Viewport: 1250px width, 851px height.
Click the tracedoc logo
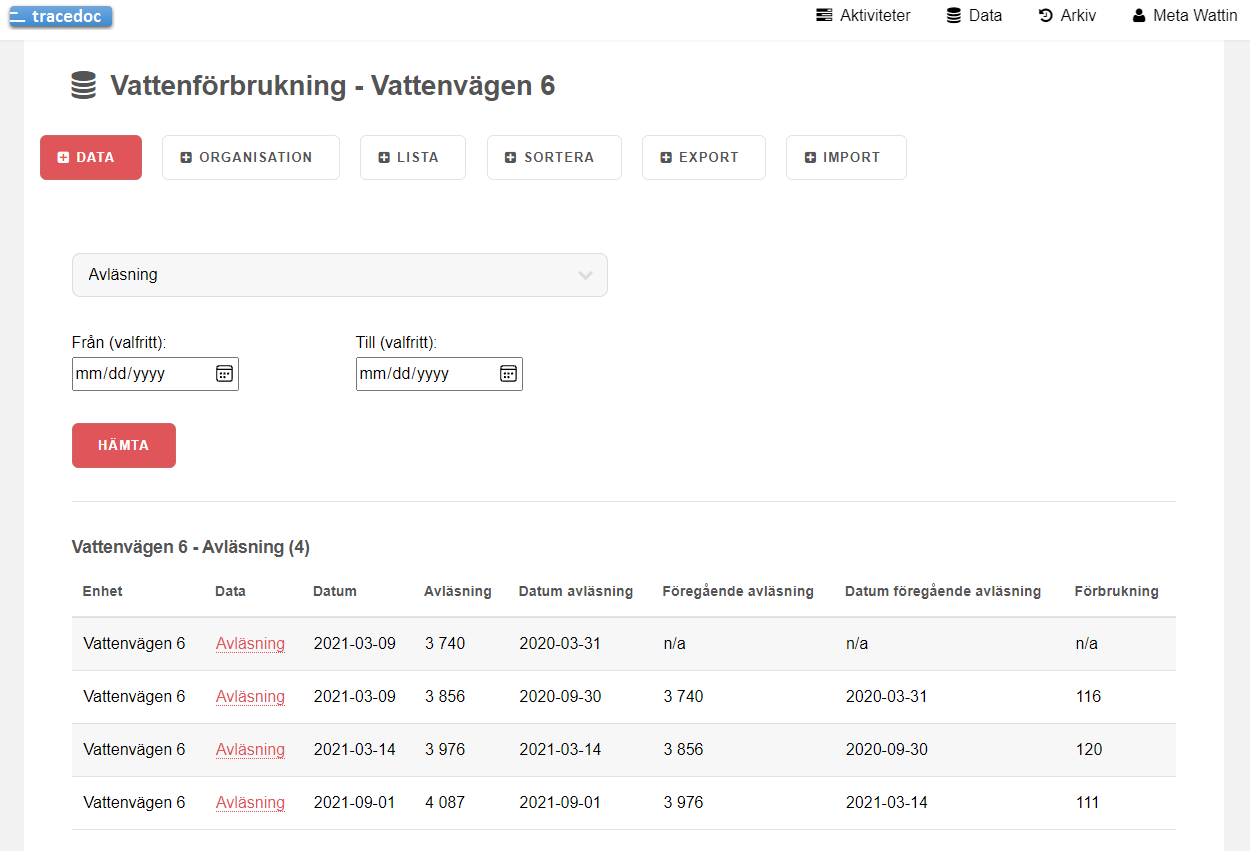click(x=61, y=17)
